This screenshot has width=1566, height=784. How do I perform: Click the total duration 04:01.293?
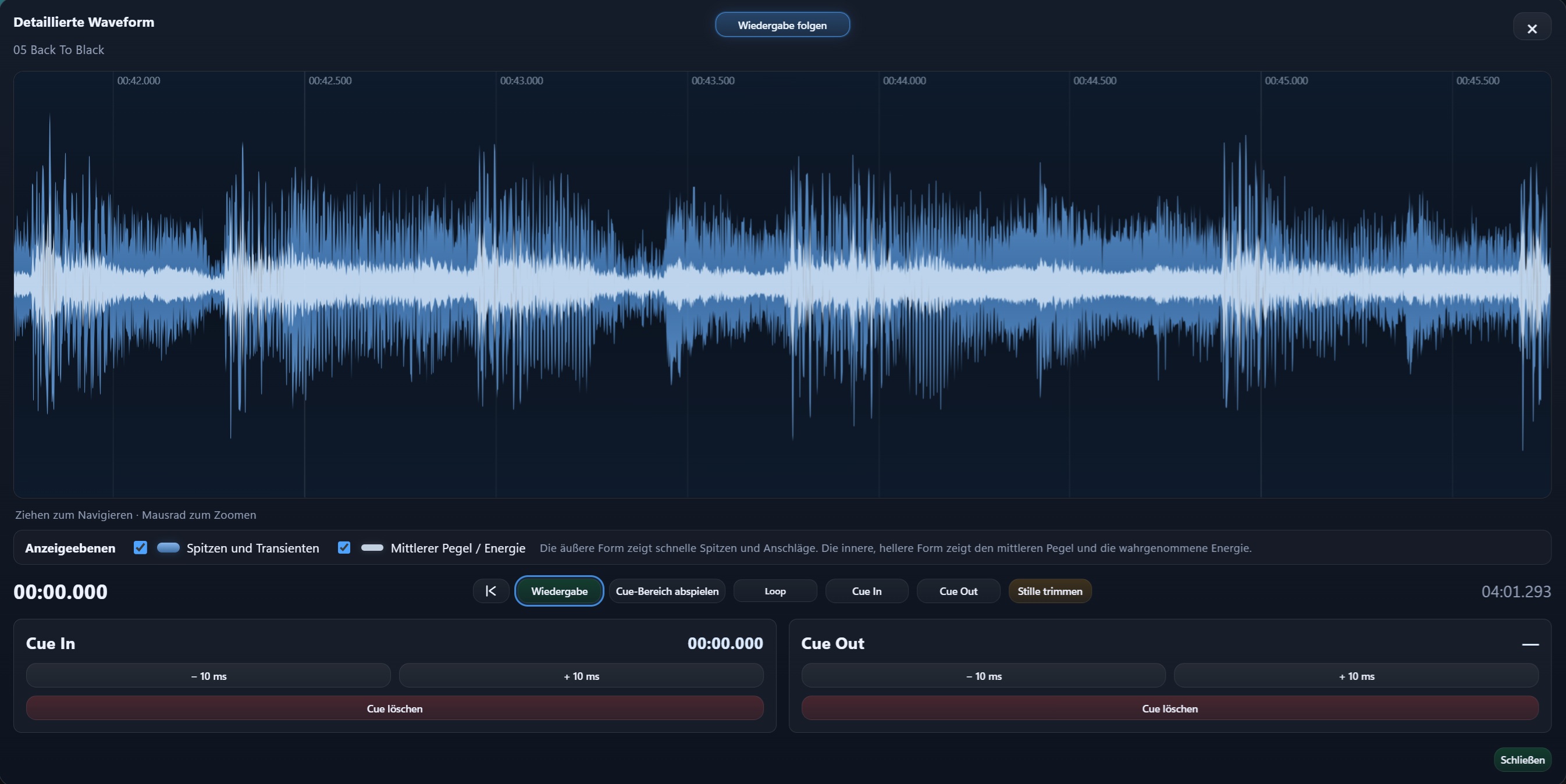point(1516,591)
